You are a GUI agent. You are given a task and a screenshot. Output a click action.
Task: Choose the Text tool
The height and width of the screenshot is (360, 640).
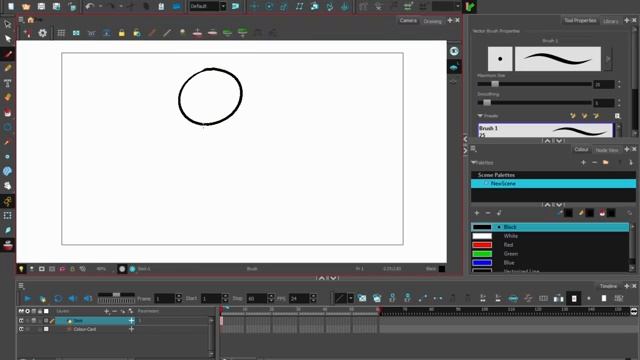click(x=8, y=83)
